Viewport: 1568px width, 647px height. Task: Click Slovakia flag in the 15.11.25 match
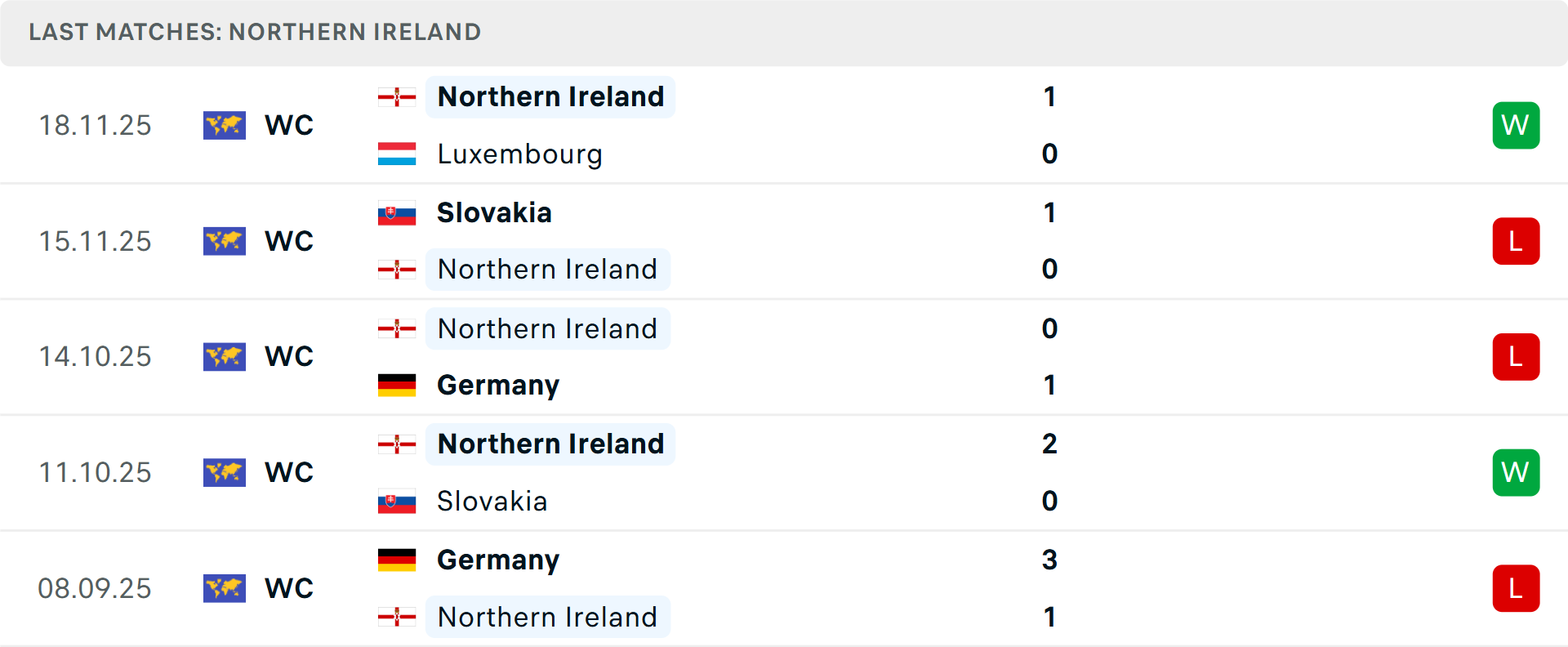pos(397,213)
